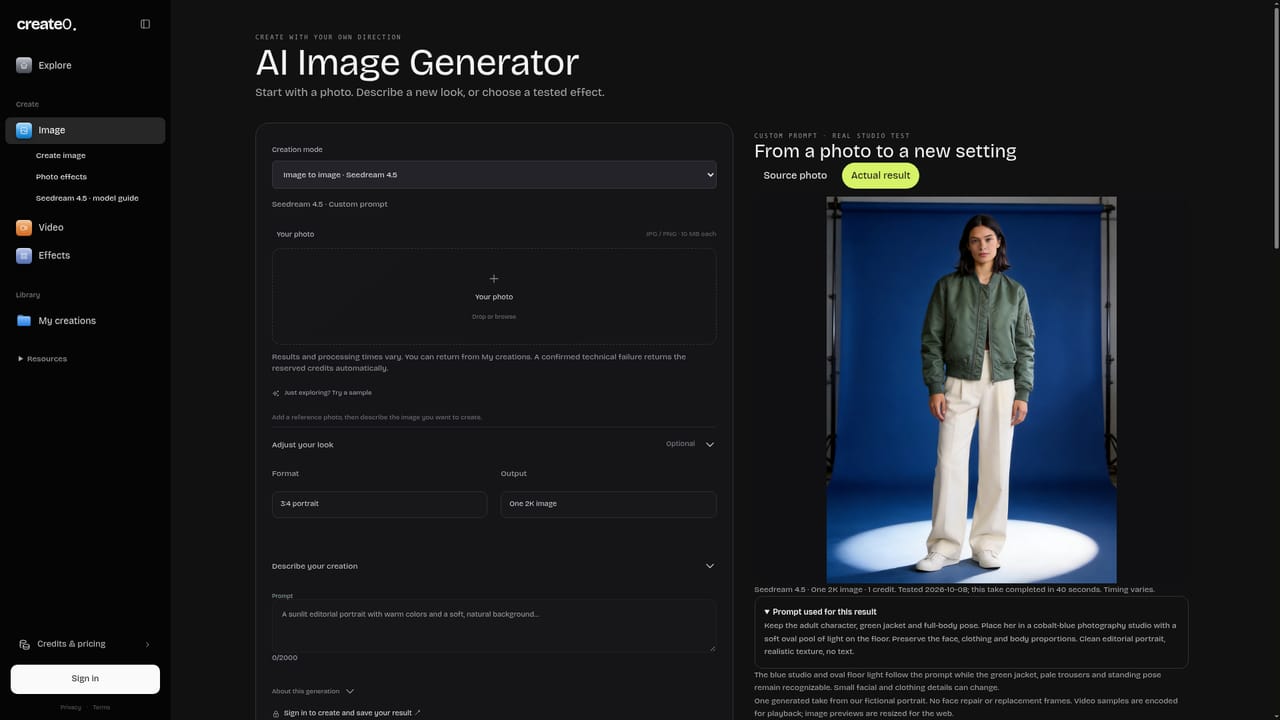Open Create image page
Screen dimensions: 1280x720
(61, 155)
